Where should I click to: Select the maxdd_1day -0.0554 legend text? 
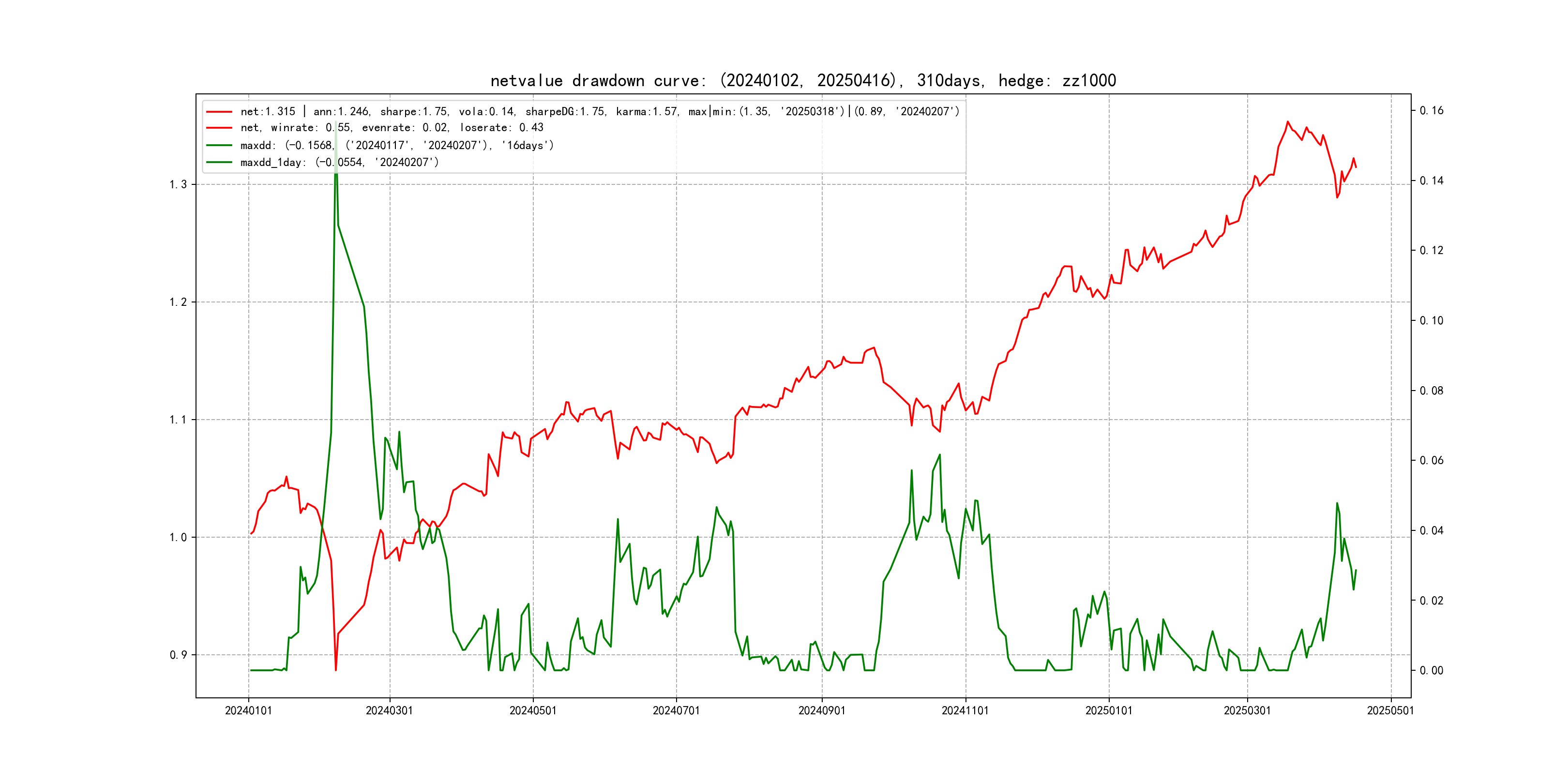pos(339,163)
